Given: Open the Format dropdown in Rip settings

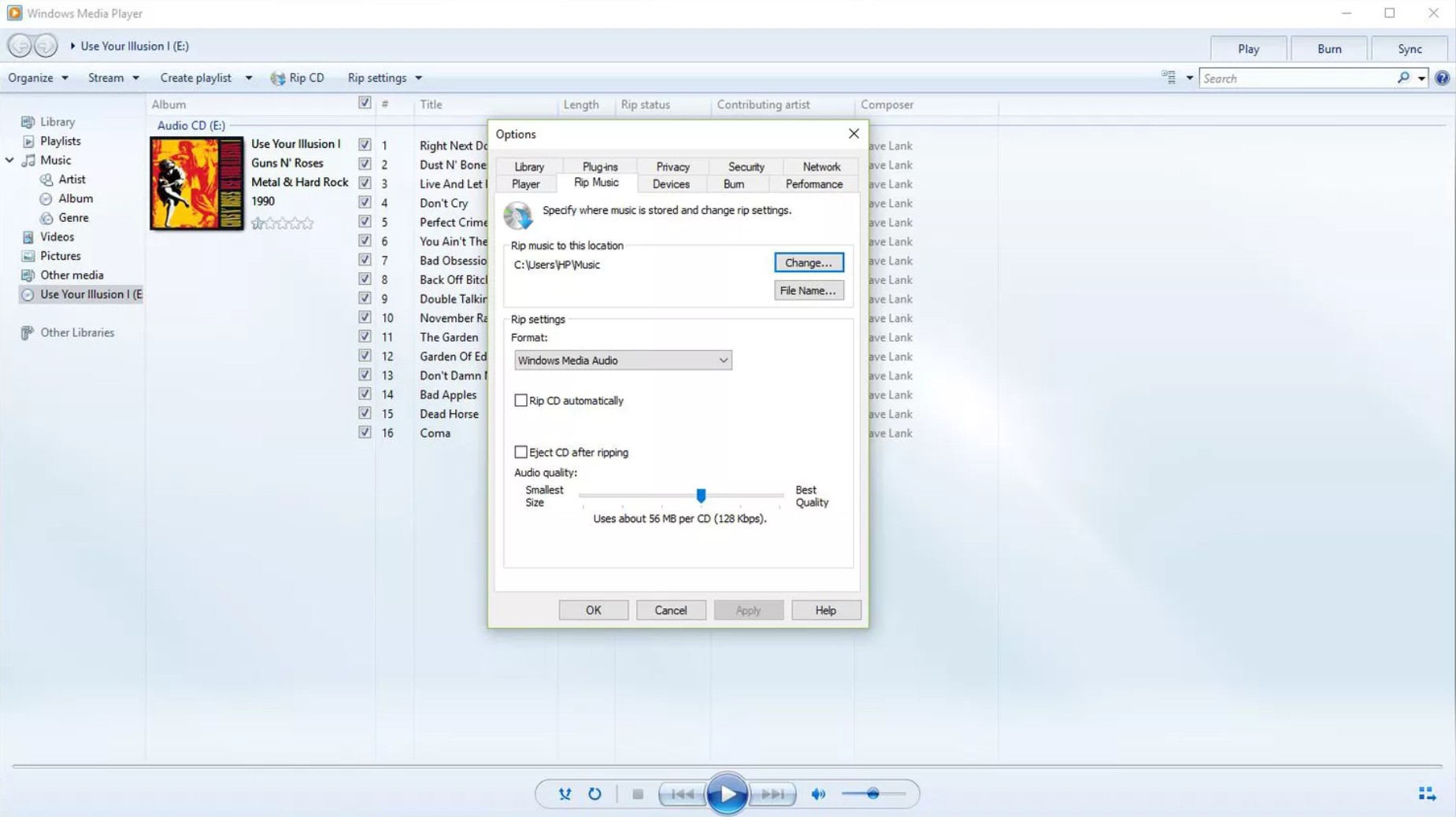Looking at the screenshot, I should point(722,360).
